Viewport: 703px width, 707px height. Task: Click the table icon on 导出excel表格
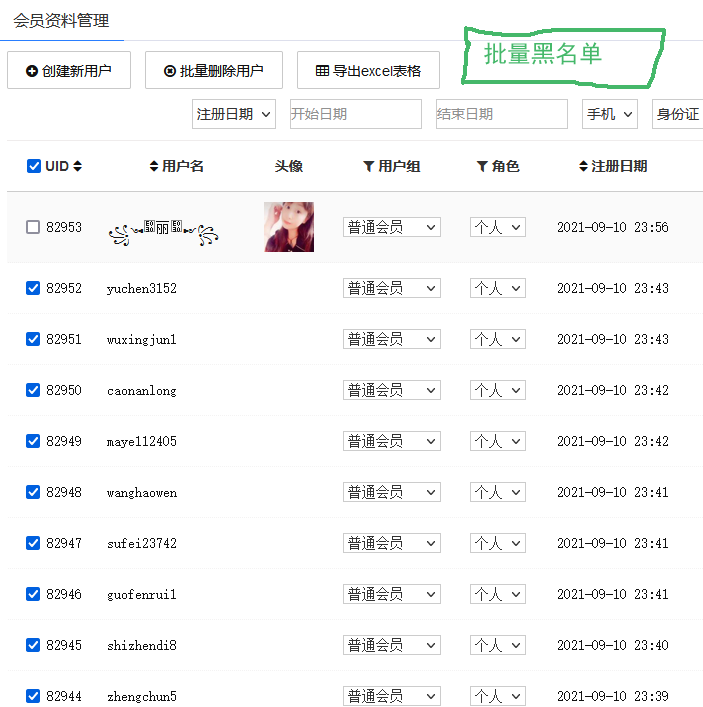pyautogui.click(x=322, y=71)
